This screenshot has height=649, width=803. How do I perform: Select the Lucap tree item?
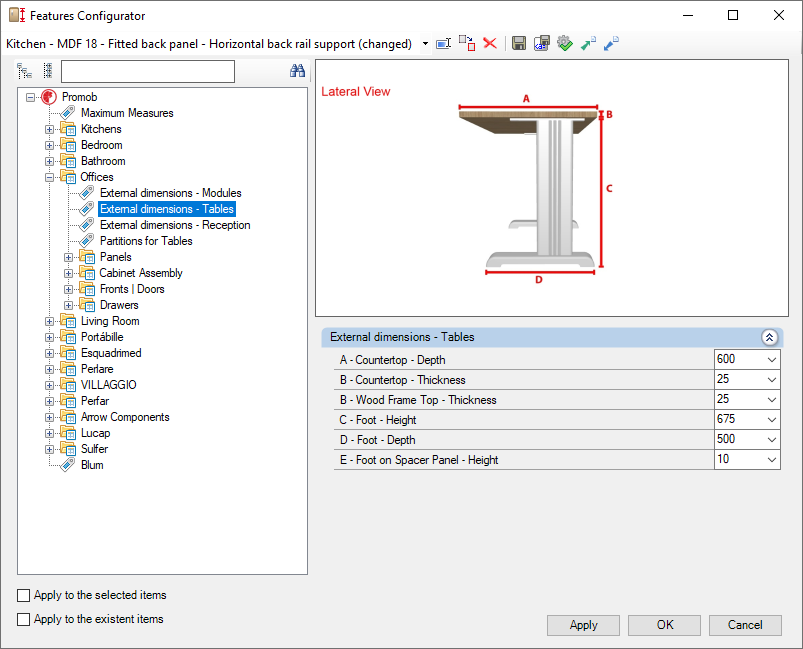95,433
